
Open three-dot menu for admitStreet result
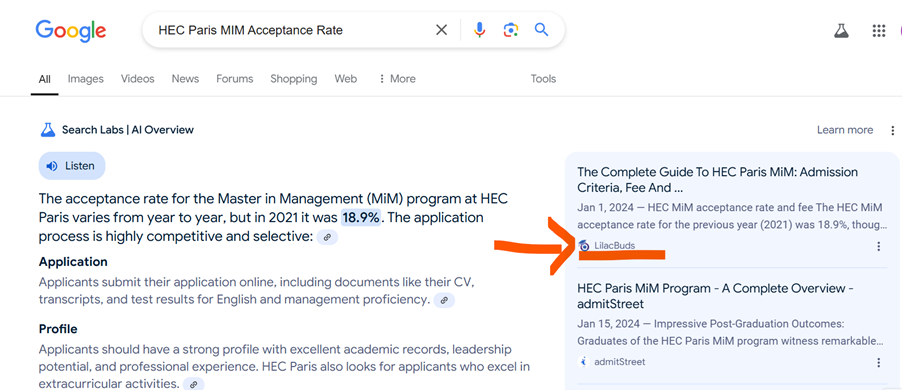point(878,362)
